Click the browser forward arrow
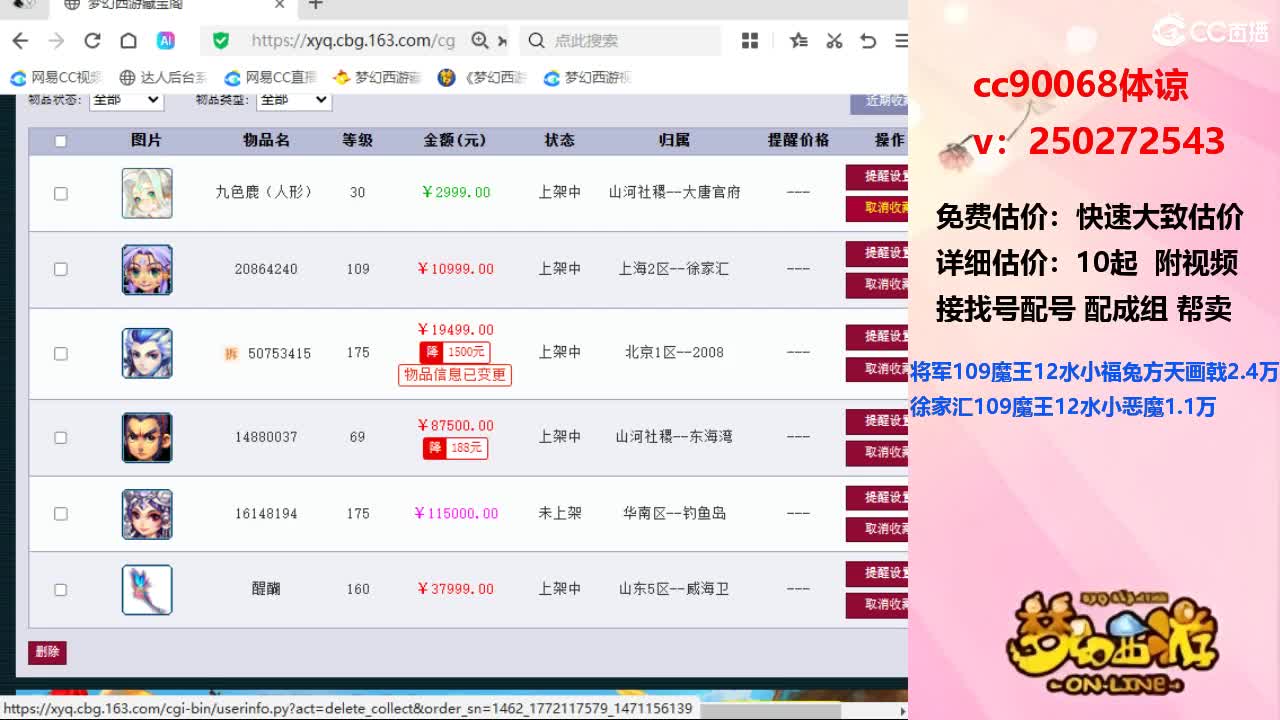Image resolution: width=1280 pixels, height=720 pixels. [x=56, y=41]
